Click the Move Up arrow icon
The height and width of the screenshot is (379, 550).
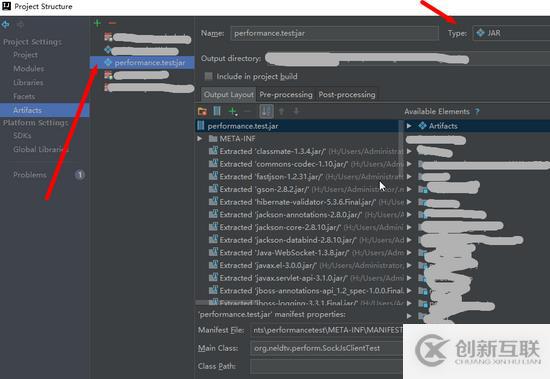(281, 112)
